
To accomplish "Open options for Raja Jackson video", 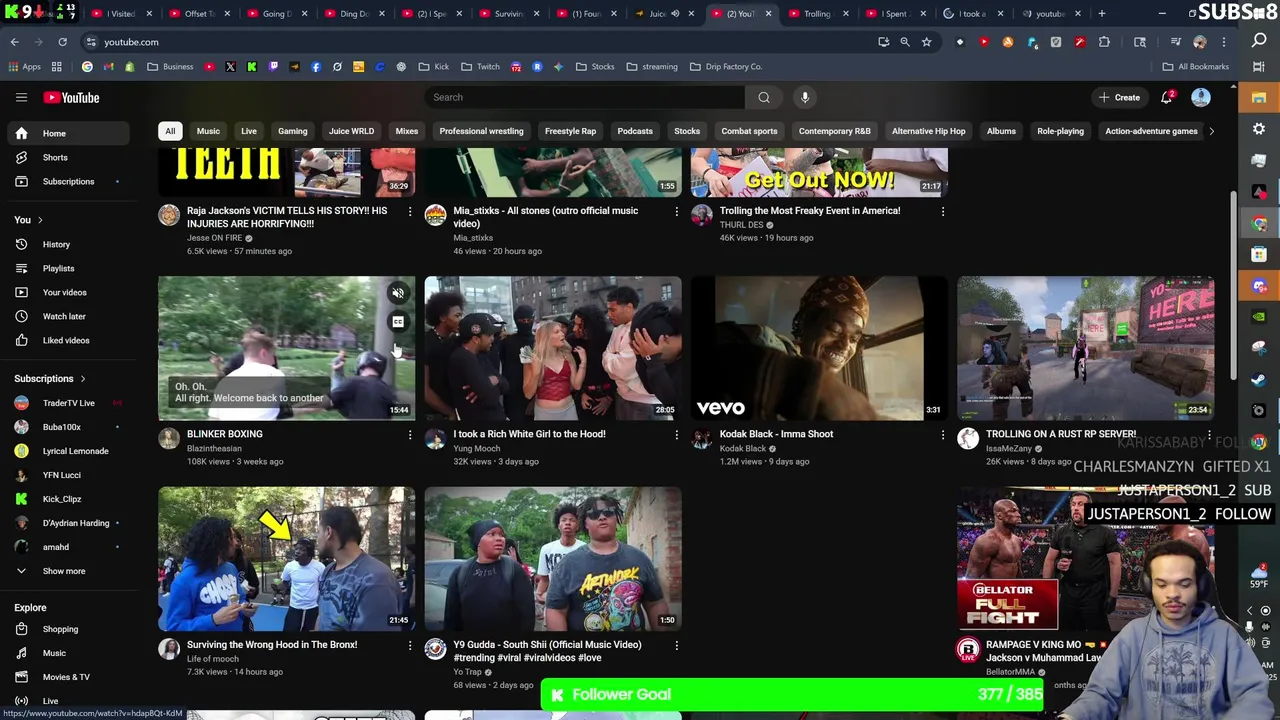I will pos(409,211).
